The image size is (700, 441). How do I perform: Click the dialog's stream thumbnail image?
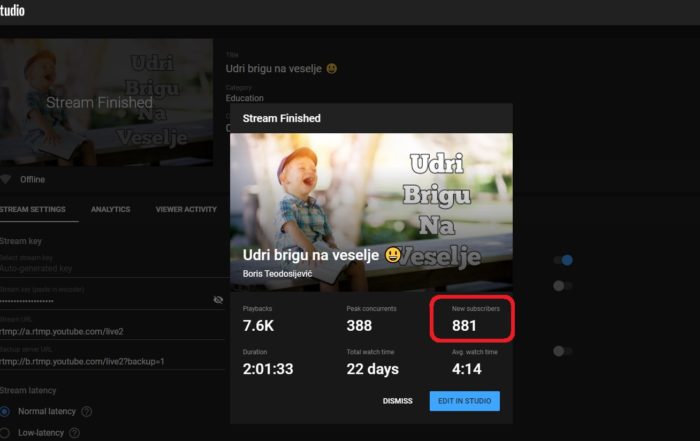[371, 212]
